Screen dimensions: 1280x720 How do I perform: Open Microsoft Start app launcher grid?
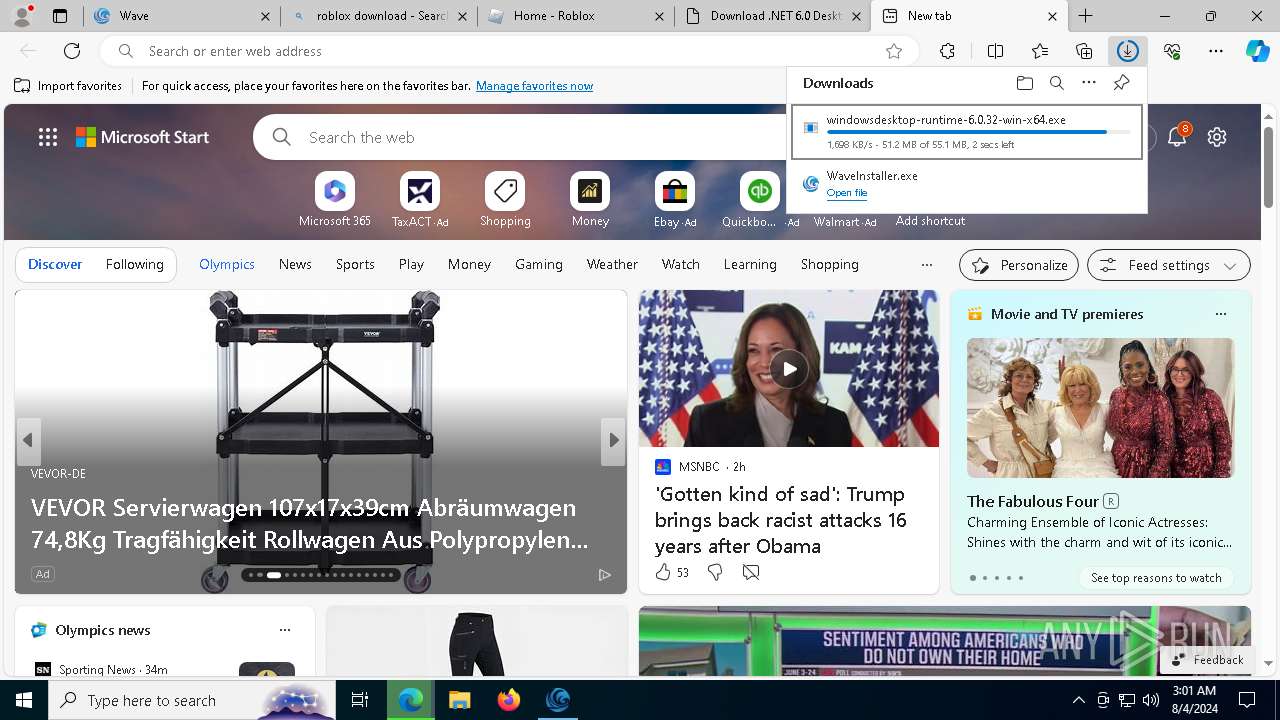coord(48,137)
